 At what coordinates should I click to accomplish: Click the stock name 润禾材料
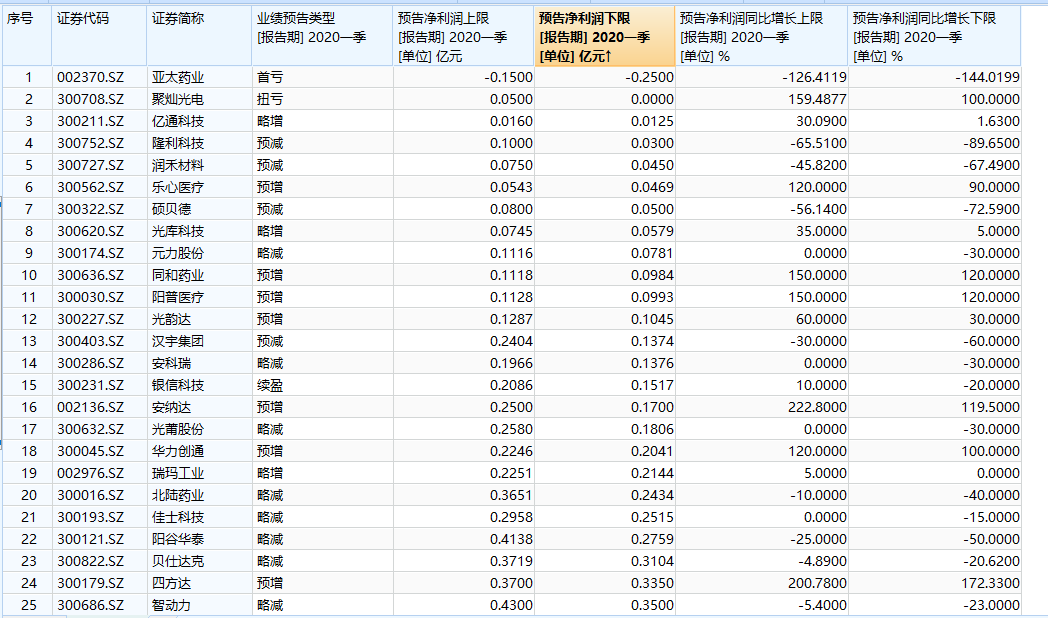coord(178,166)
